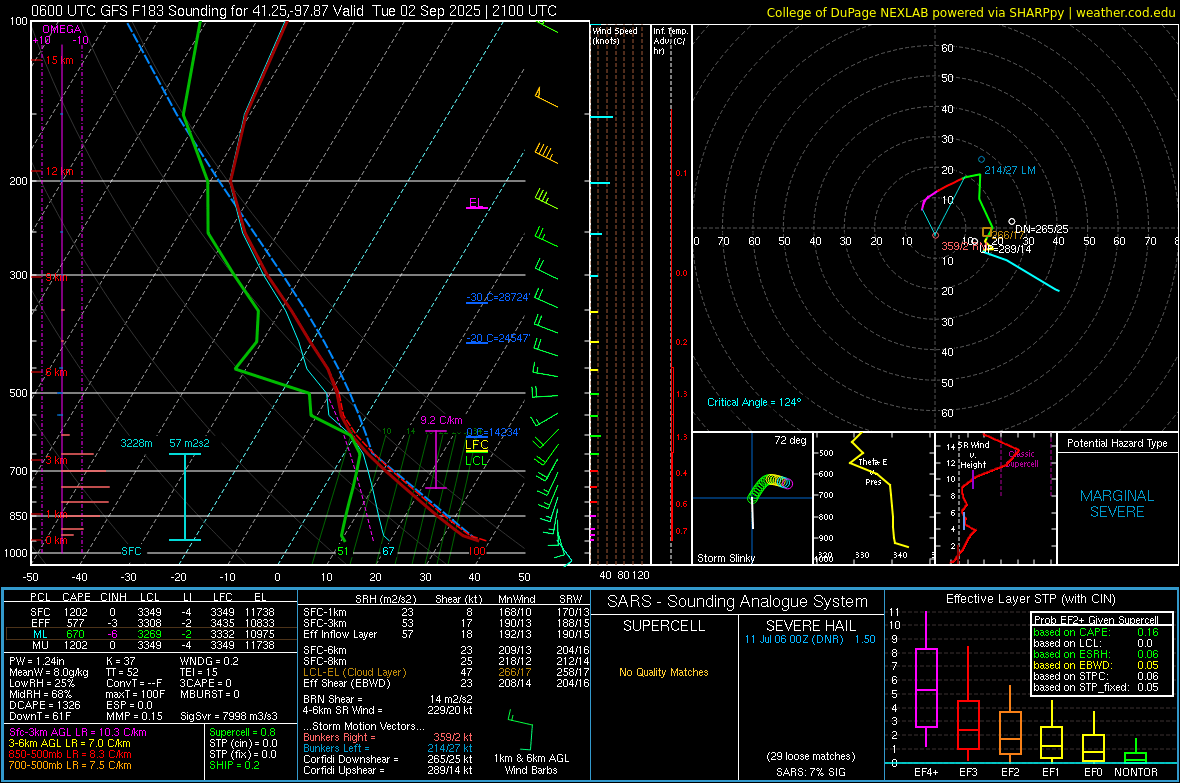The width and height of the screenshot is (1180, 783).
Task: Click the '(29 loose matches)' note
Action: click(x=810, y=756)
